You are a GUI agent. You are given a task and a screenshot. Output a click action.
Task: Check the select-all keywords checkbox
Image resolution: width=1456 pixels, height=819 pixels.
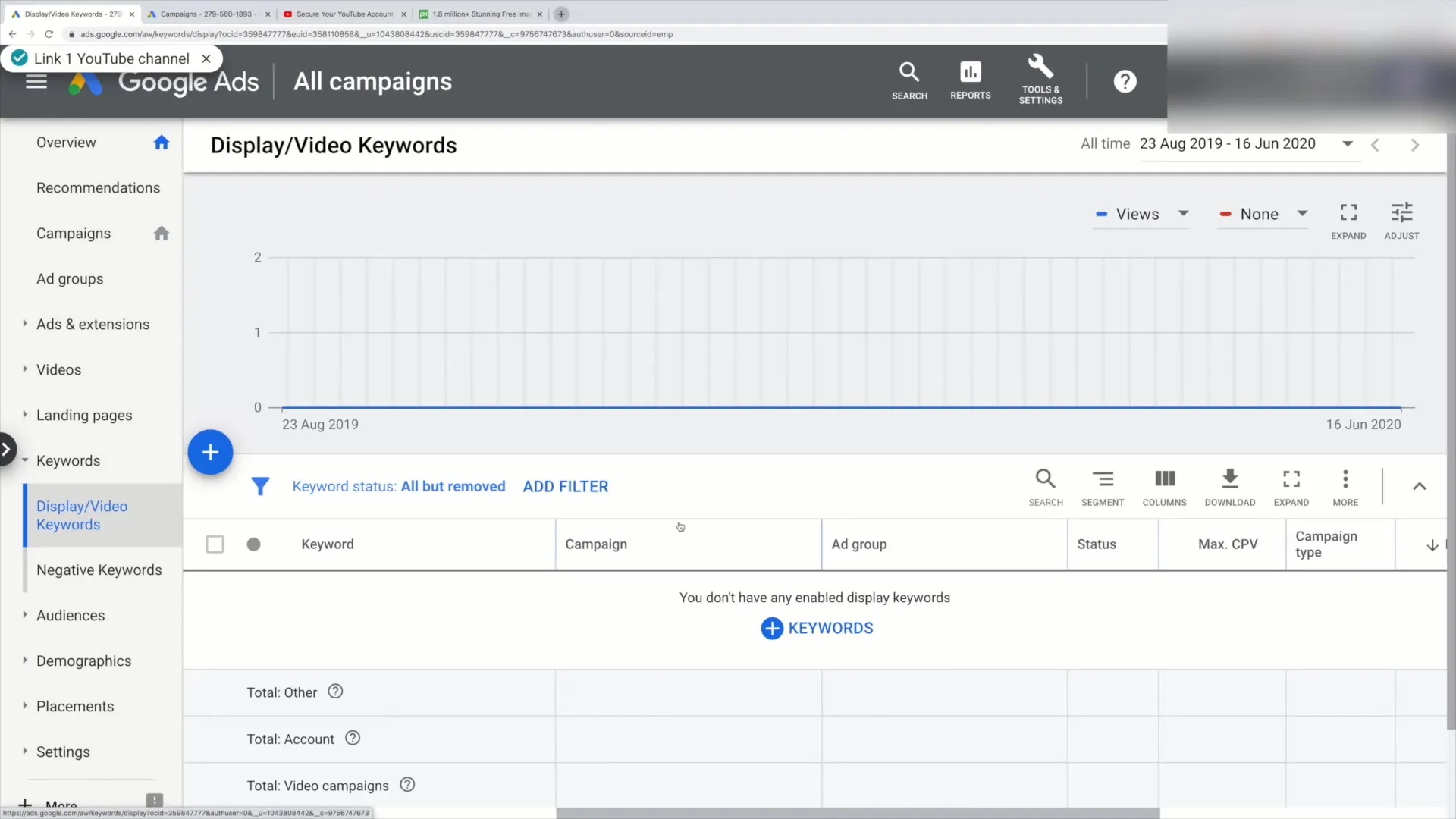point(215,544)
